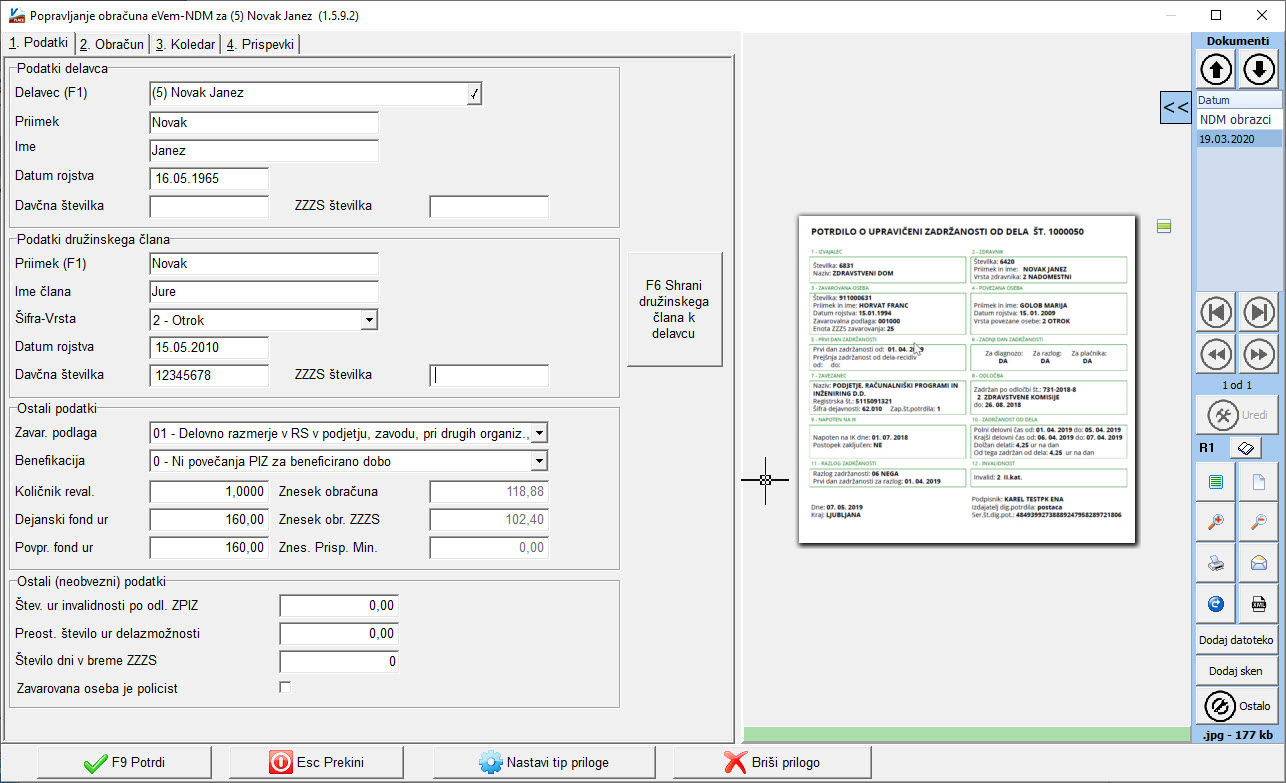Zoom in with the plus magnifier

click(1216, 522)
